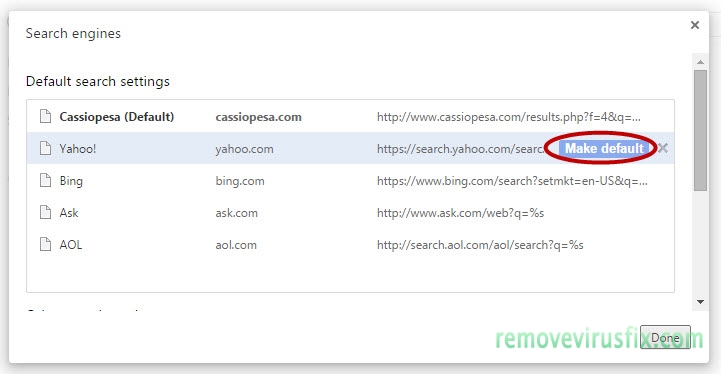Click the bing.com keyword

point(240,181)
